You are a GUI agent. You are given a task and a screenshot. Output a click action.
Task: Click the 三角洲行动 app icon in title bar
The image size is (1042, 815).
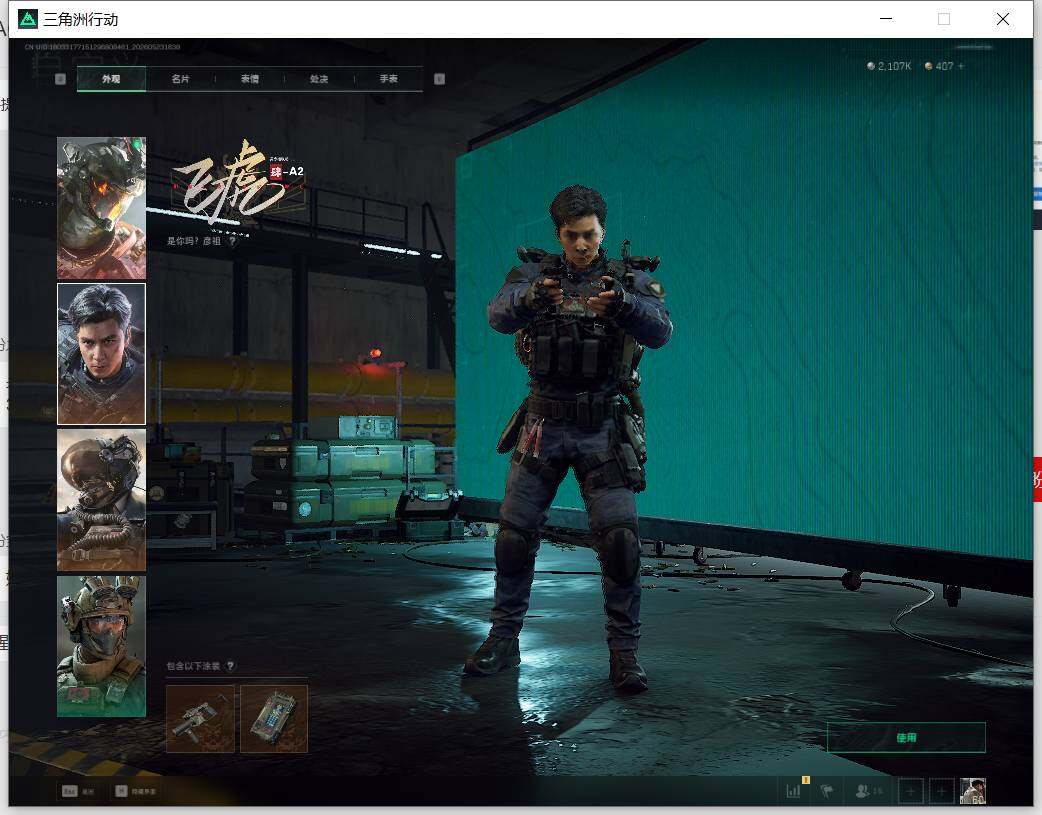point(28,19)
